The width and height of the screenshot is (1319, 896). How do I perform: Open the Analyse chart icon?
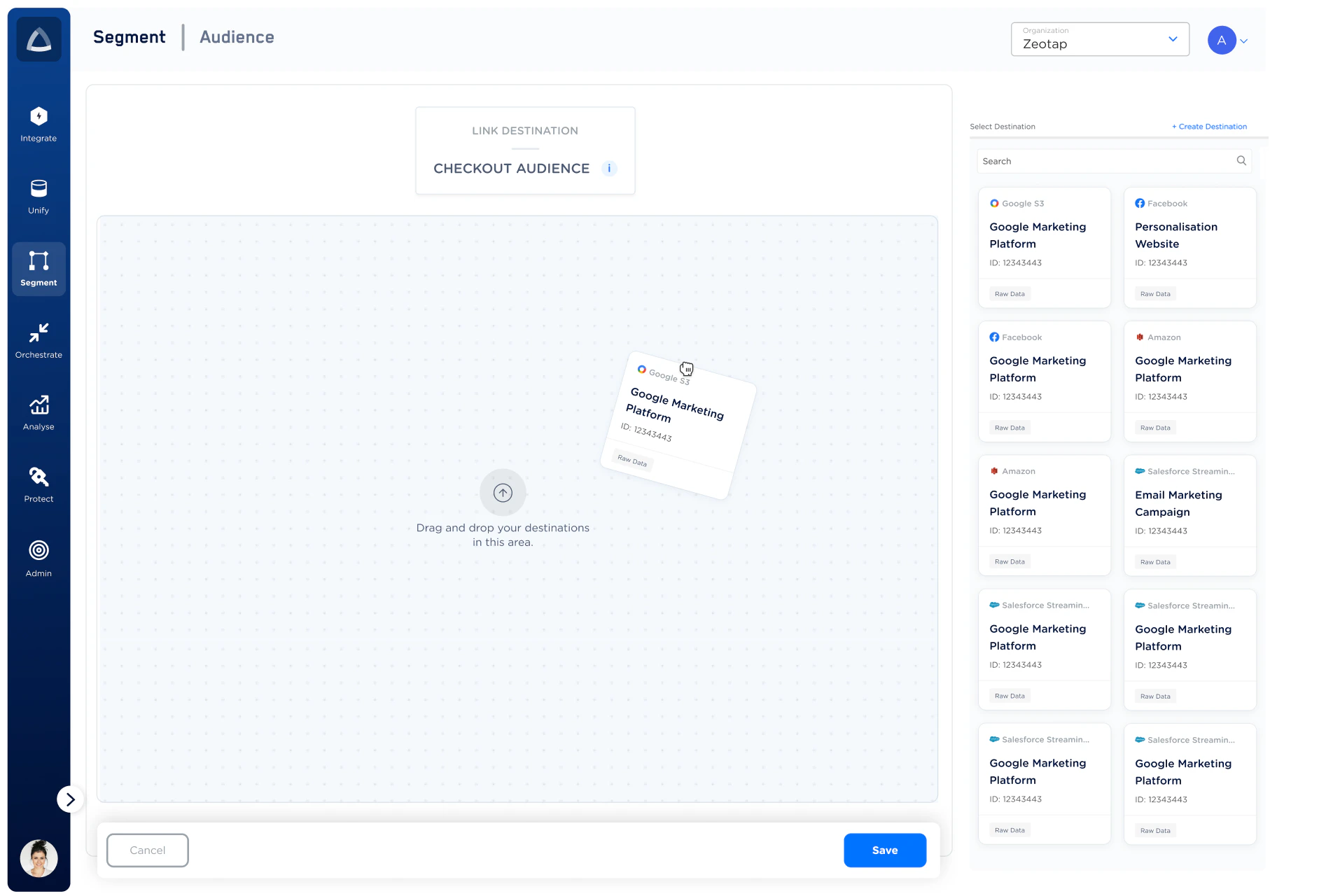coord(39,405)
